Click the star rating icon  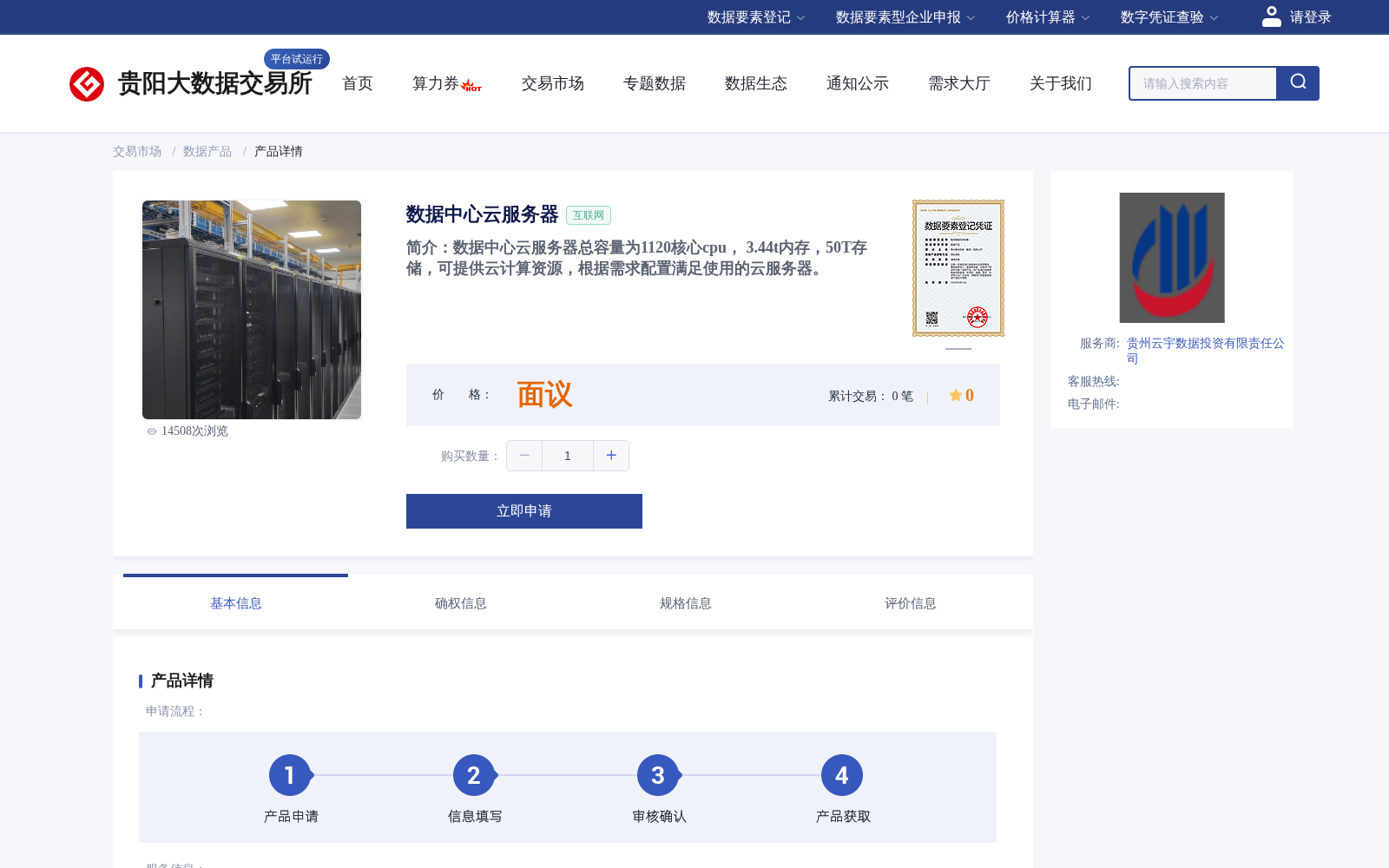pyautogui.click(x=956, y=395)
